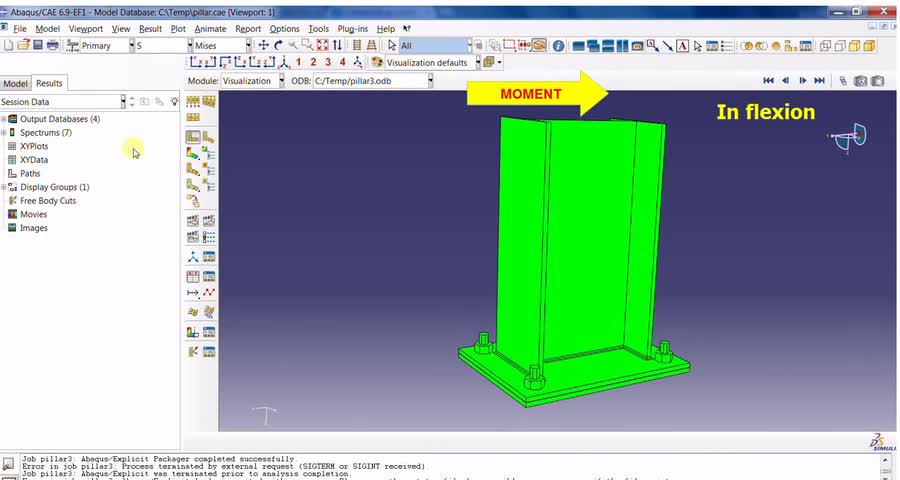Jump to first frame
This screenshot has height=480, width=900.
click(x=769, y=81)
